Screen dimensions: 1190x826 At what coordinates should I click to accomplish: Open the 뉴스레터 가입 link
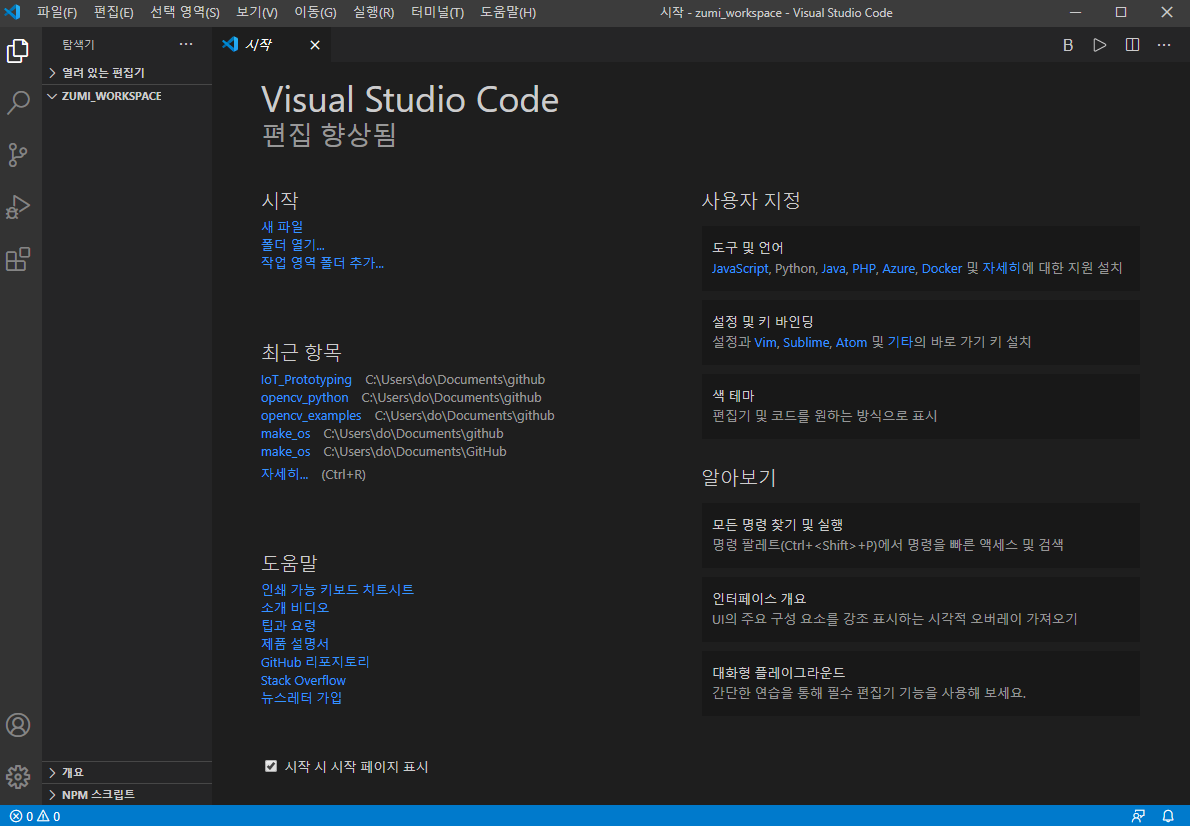[301, 698]
